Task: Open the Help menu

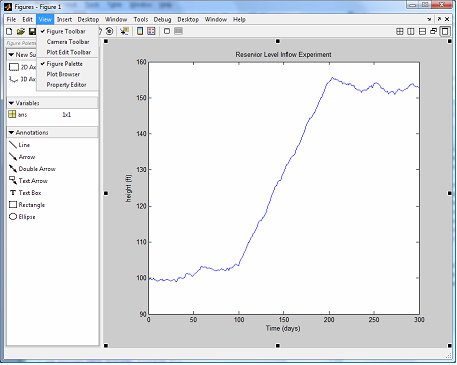Action: pyautogui.click(x=239, y=19)
